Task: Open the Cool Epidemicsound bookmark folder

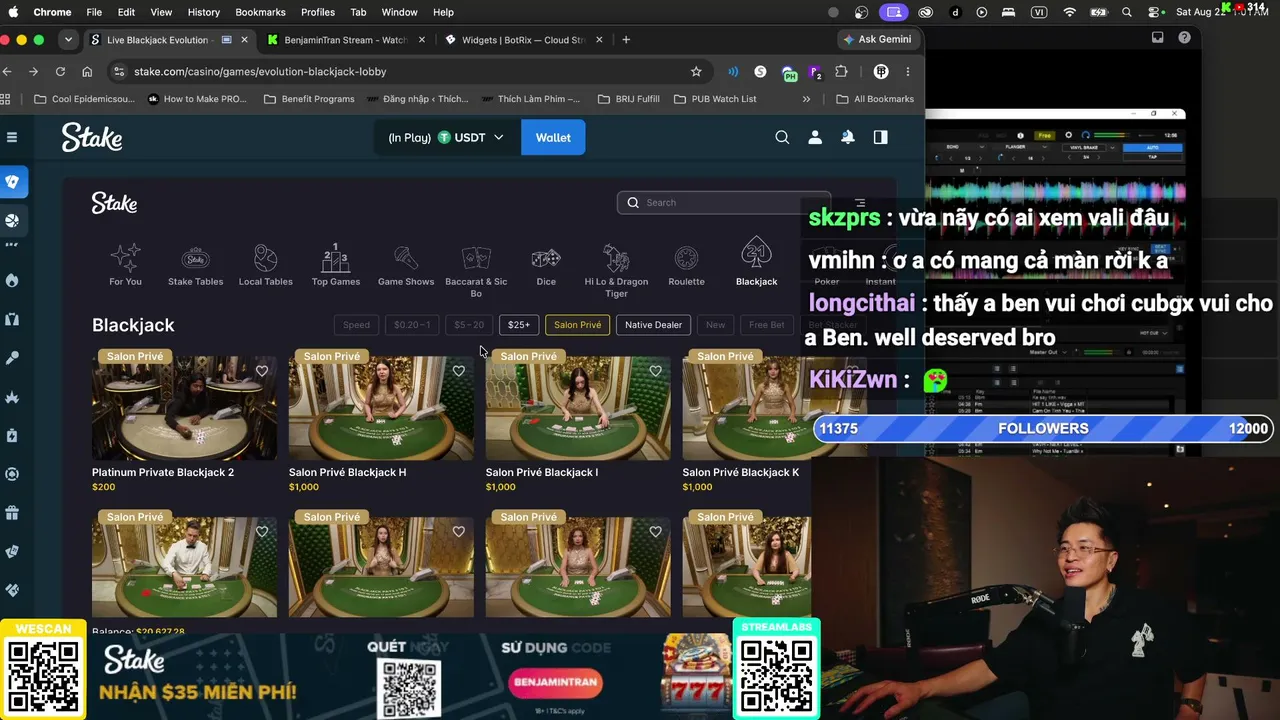Action: click(x=84, y=99)
